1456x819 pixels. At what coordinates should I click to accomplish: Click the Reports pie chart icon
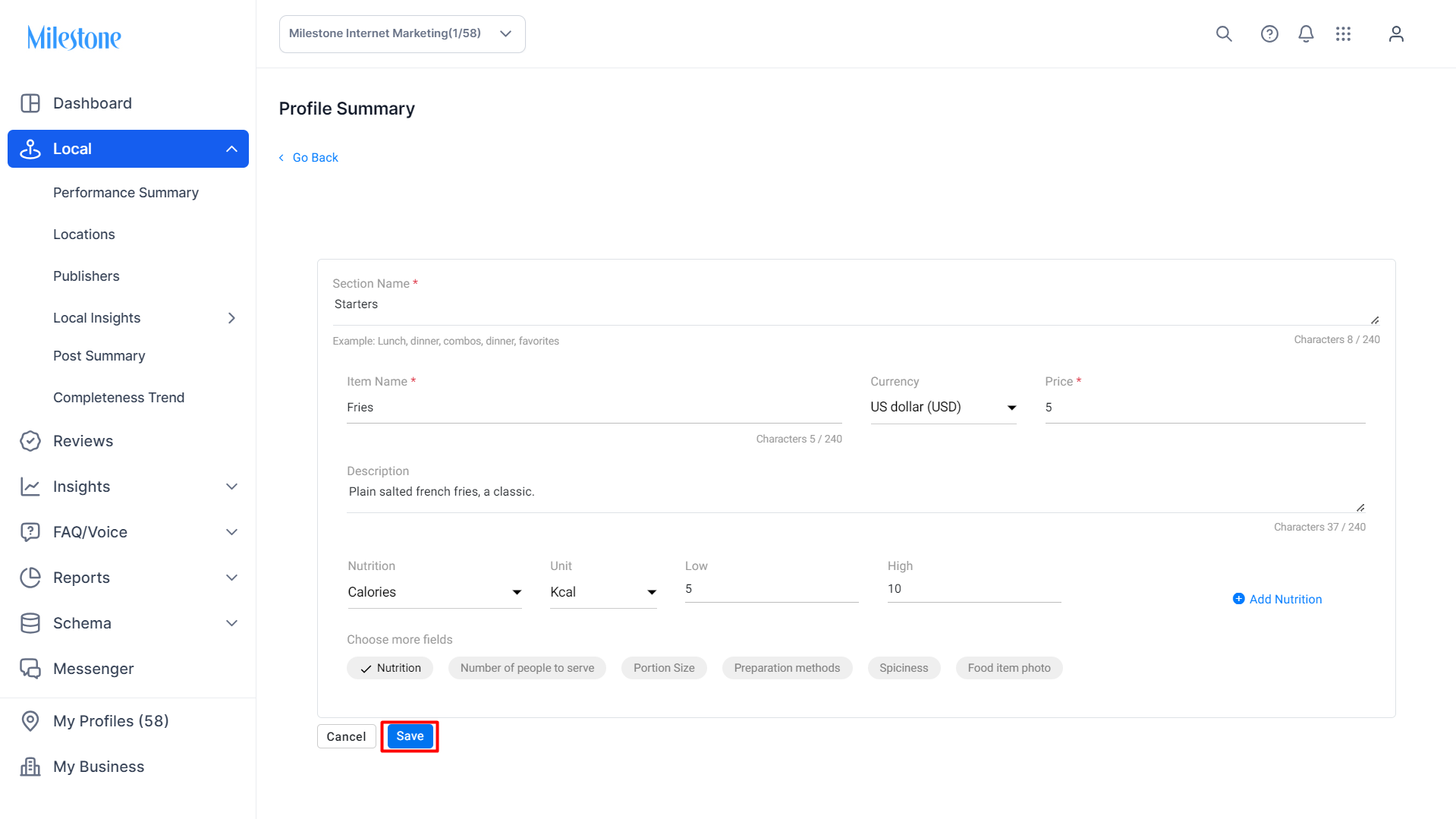pyautogui.click(x=30, y=578)
